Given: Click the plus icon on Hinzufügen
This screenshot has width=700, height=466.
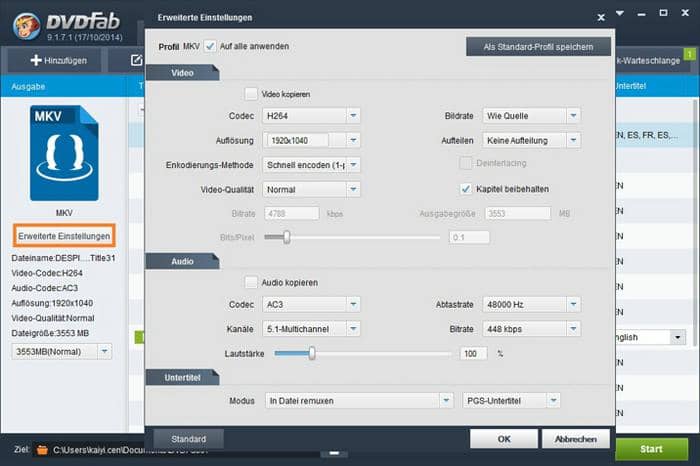Looking at the screenshot, I should click(36, 60).
